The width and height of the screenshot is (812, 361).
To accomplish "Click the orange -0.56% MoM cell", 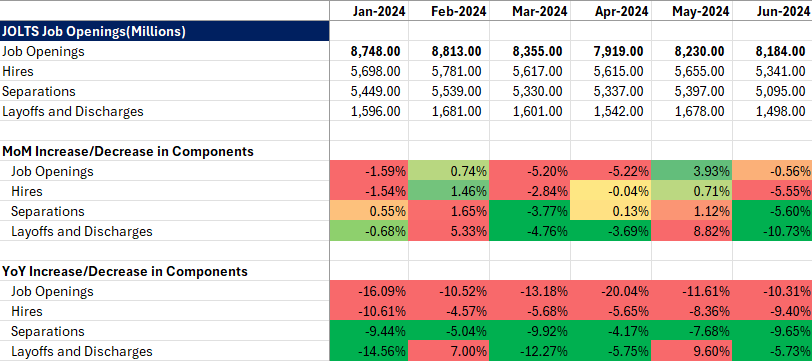I will 772,171.
